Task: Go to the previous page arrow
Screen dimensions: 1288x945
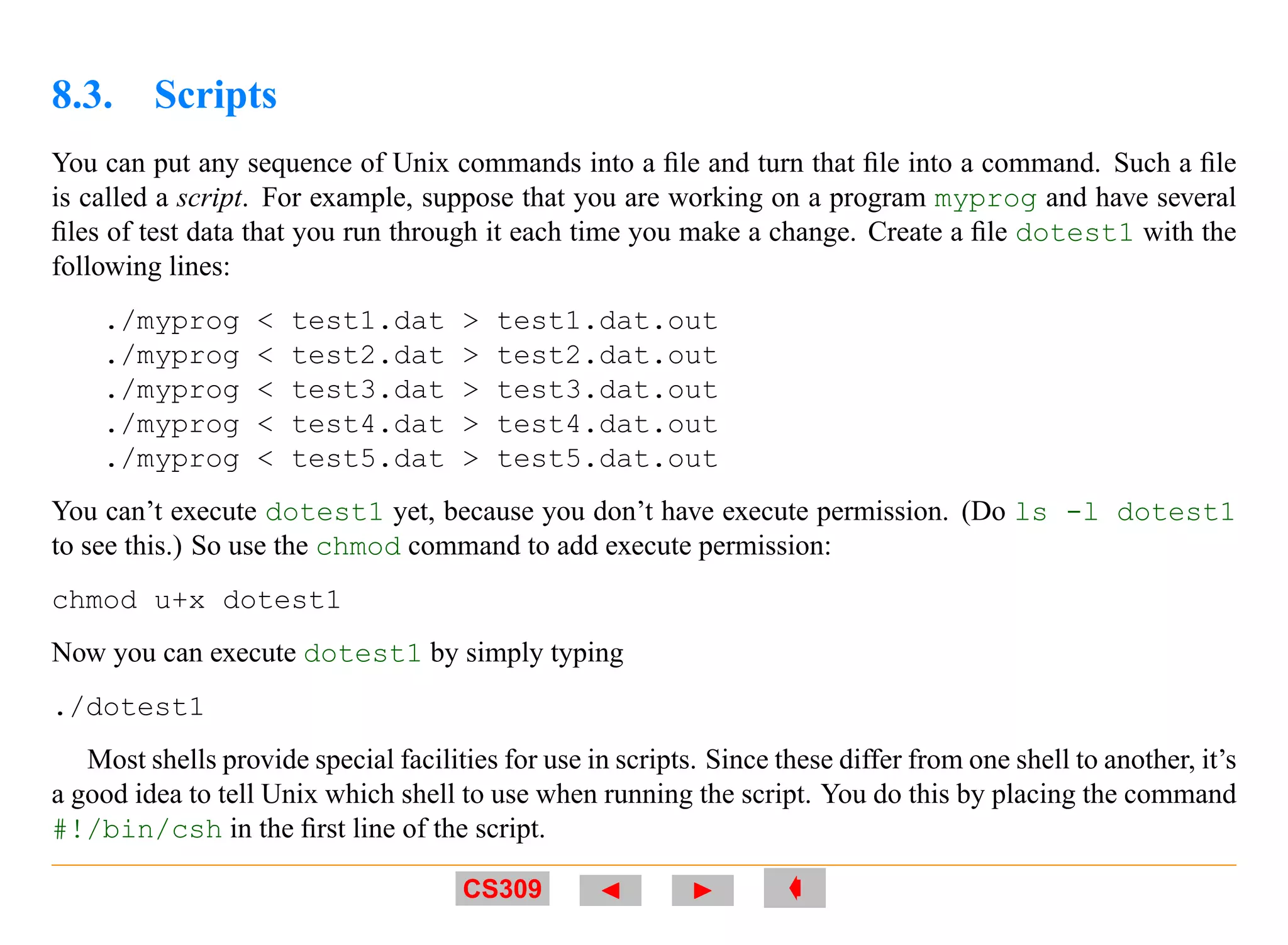Action: [x=610, y=890]
